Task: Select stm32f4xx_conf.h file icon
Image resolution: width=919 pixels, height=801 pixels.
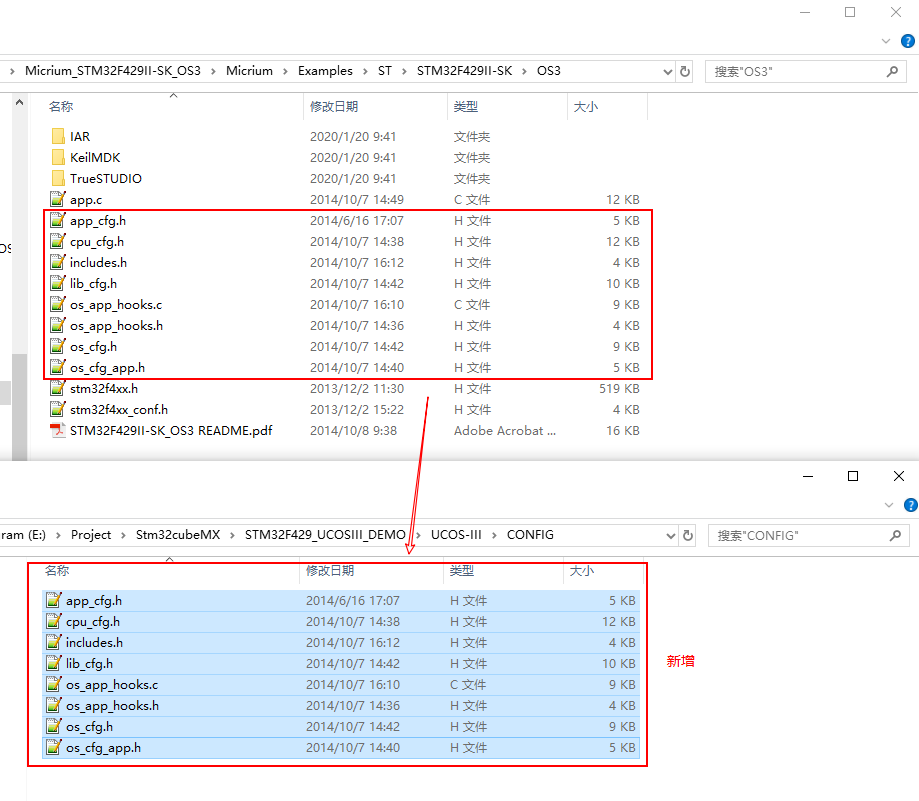Action: coord(57,410)
